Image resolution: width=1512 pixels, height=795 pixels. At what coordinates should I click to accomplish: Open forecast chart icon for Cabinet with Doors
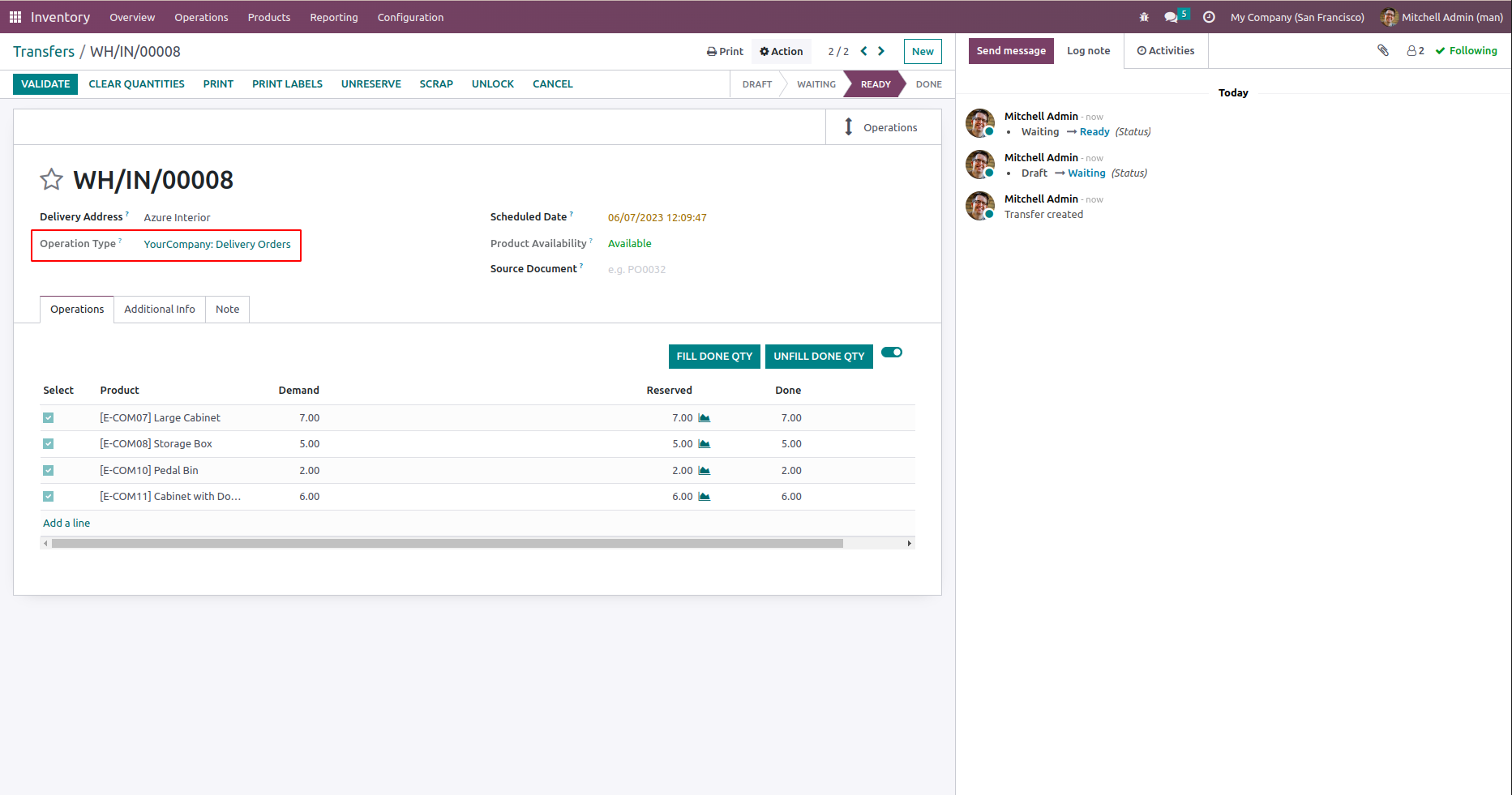coord(705,497)
